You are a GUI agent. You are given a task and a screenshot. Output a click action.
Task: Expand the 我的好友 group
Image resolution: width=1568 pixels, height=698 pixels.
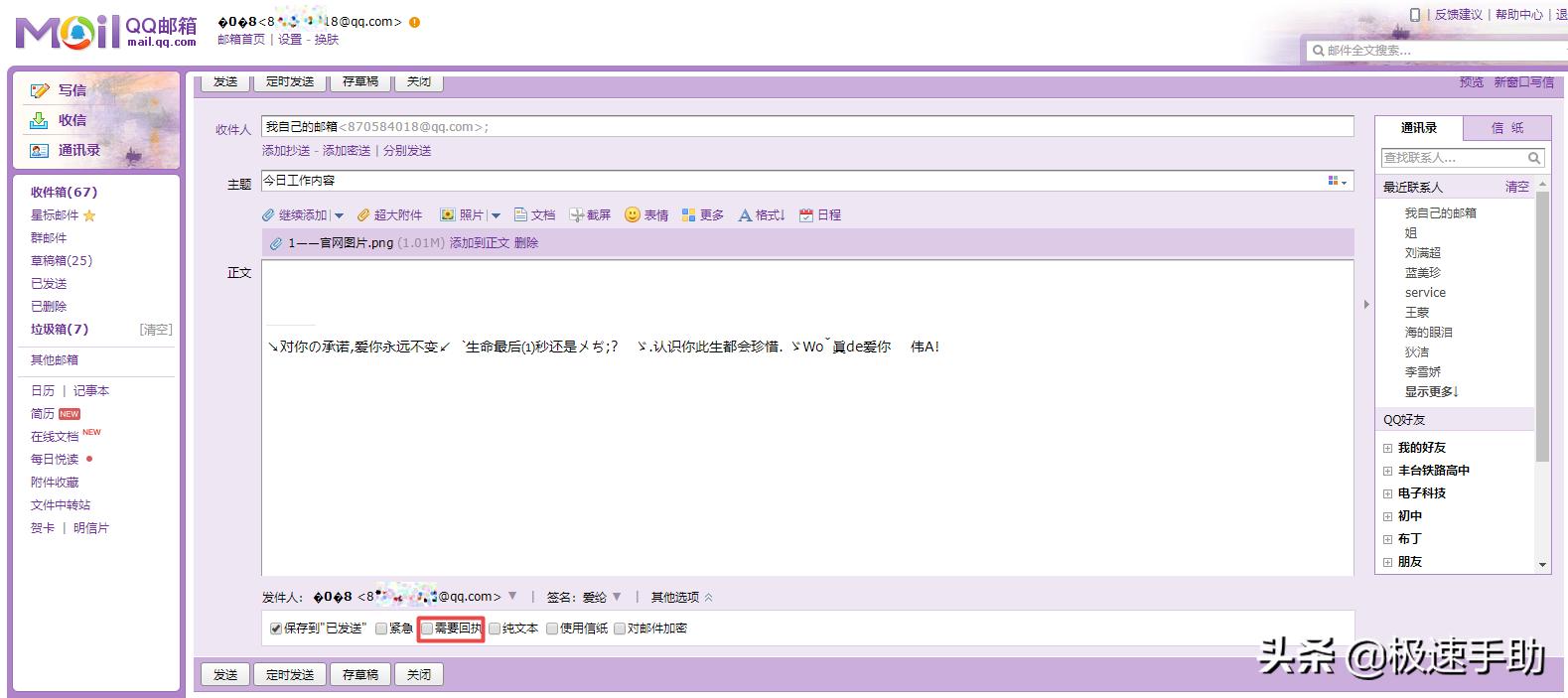1388,448
